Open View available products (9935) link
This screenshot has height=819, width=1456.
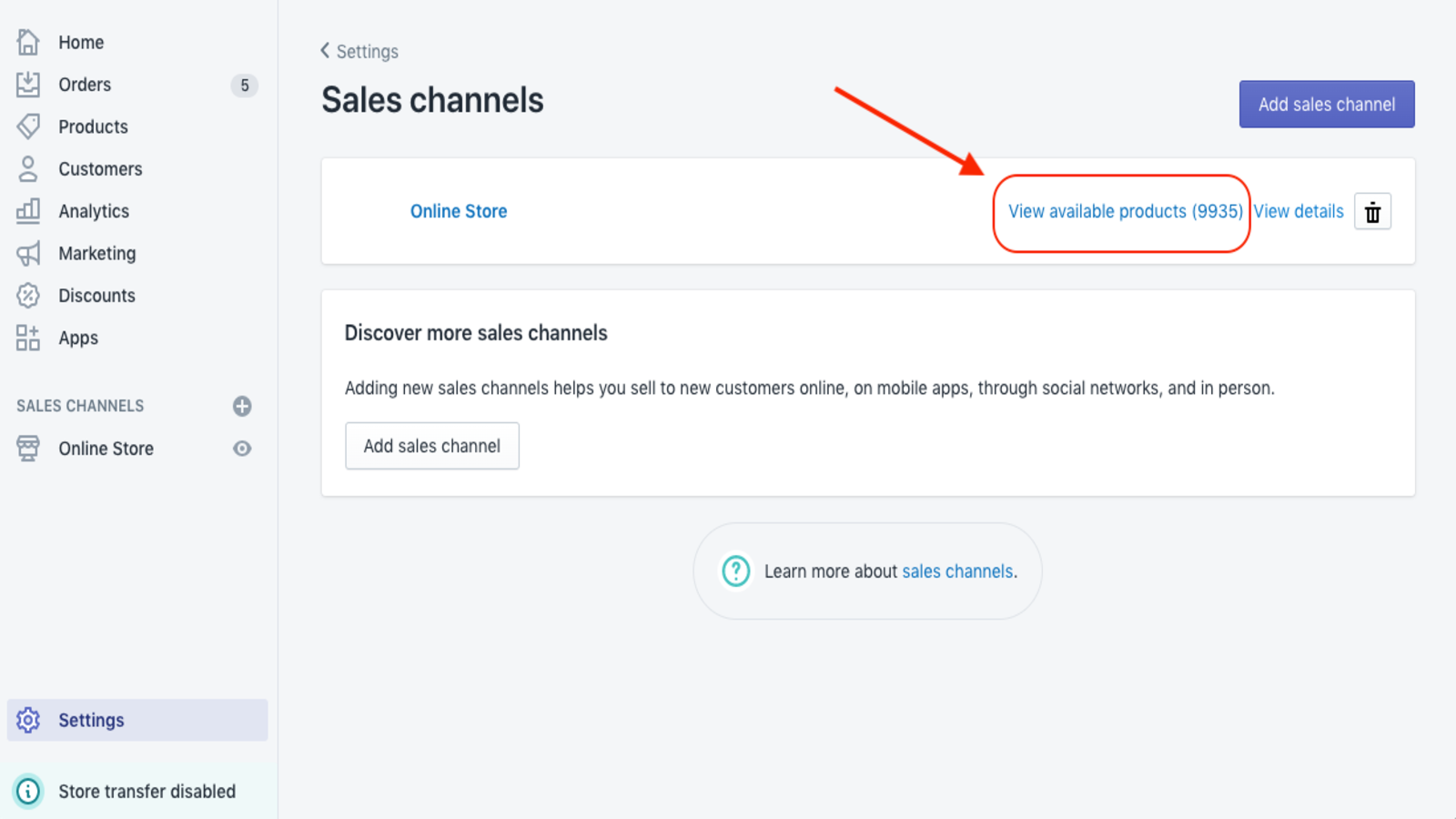click(1125, 211)
